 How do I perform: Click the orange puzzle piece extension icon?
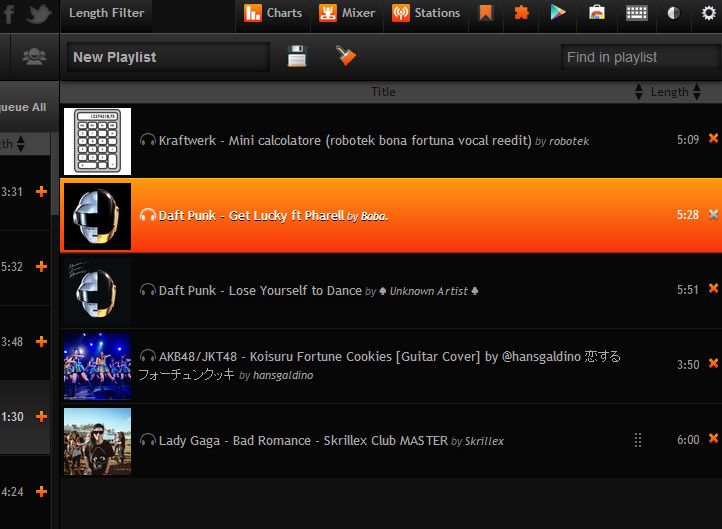click(x=521, y=13)
